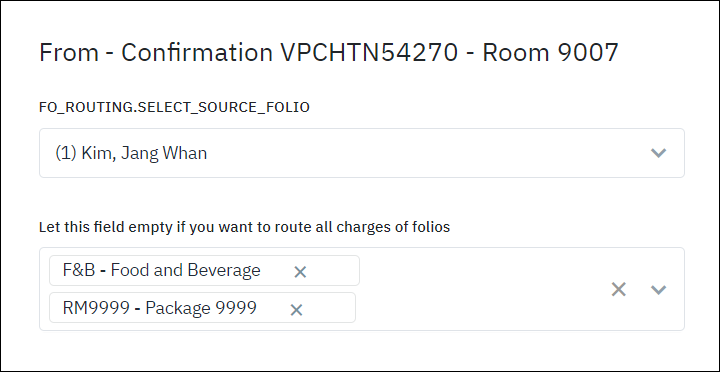Viewport: 720px width, 372px height.
Task: Clear all selected charge codes
Action: [619, 289]
